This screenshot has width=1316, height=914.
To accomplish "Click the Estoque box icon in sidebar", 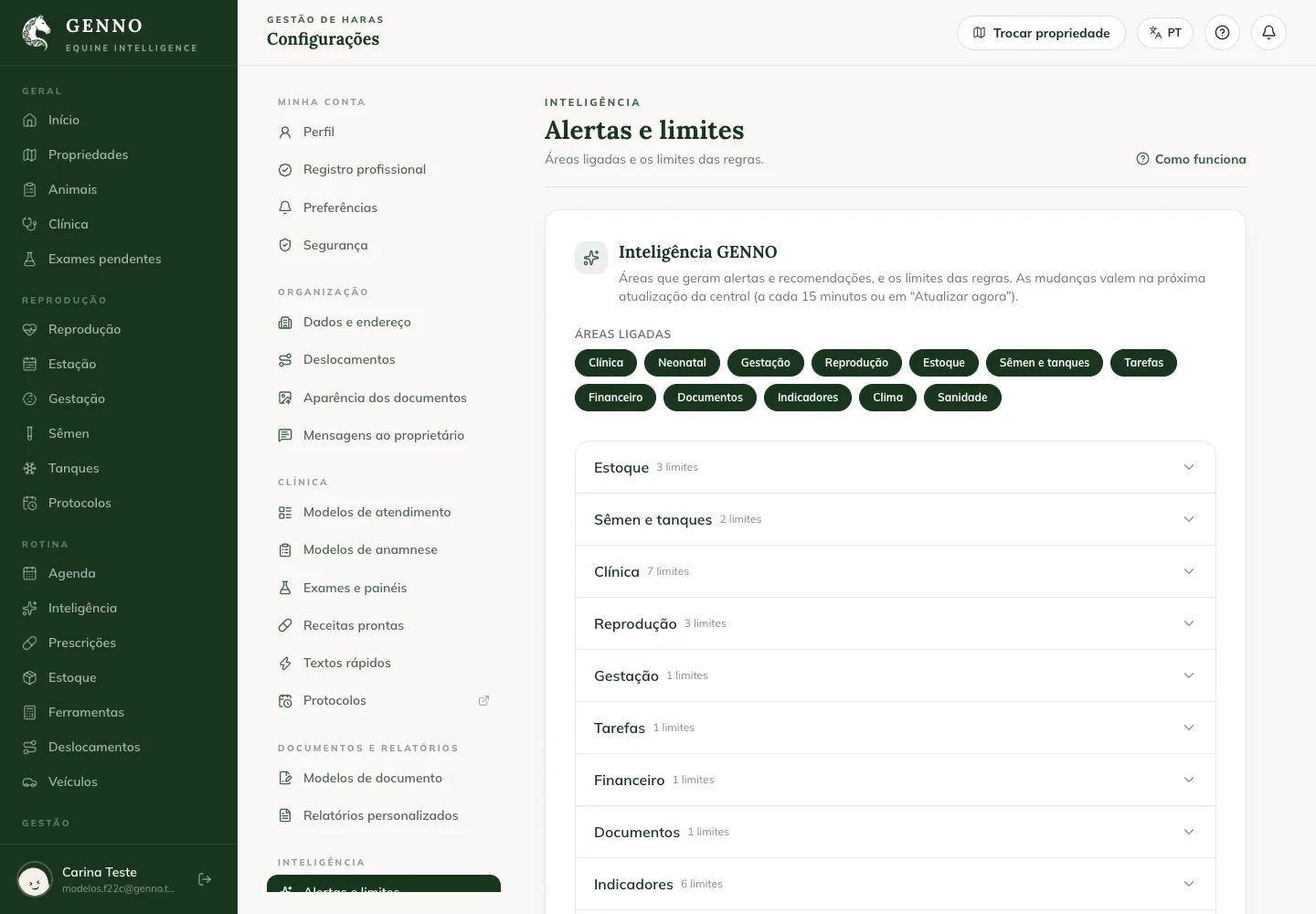I will pyautogui.click(x=30, y=677).
